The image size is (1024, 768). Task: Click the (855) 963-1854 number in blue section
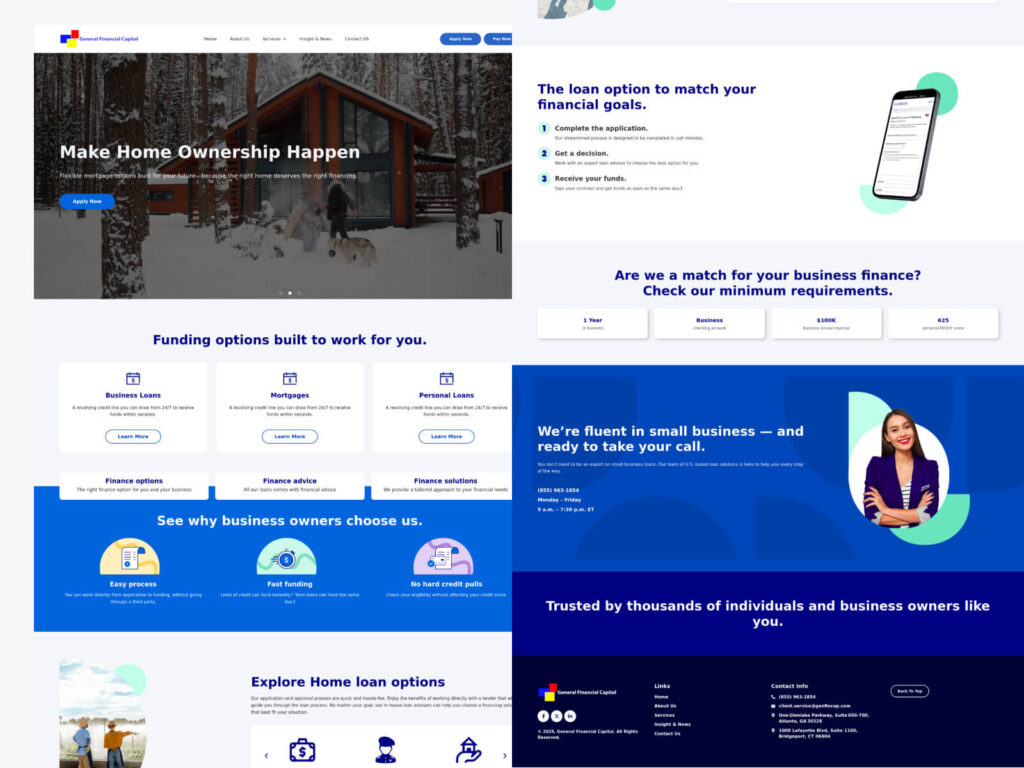tap(558, 490)
